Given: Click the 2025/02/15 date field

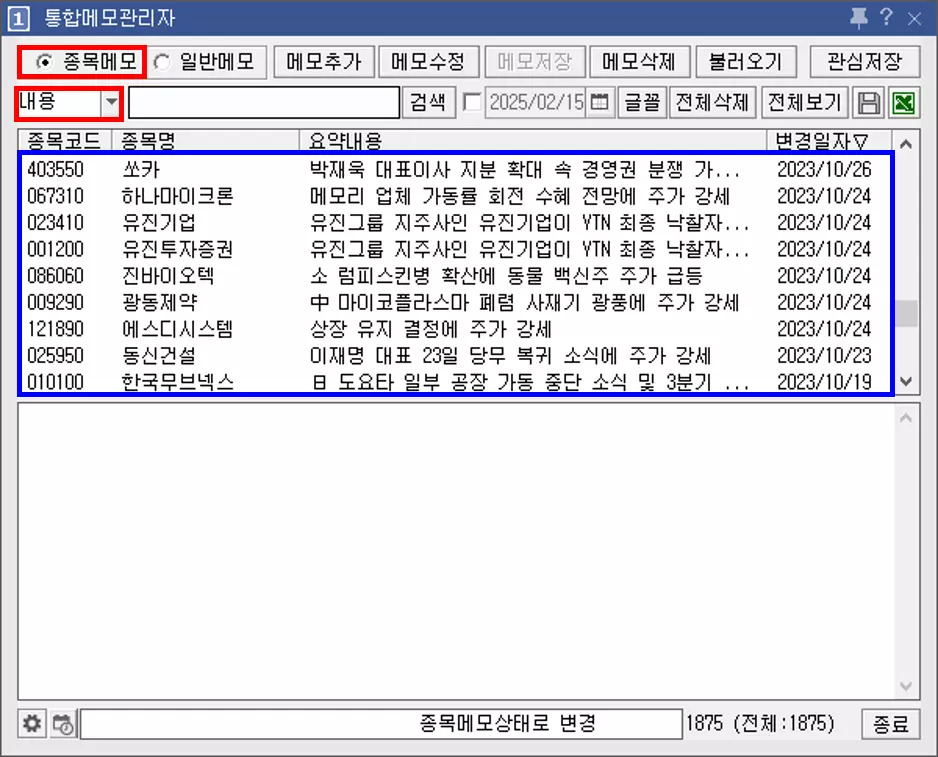Looking at the screenshot, I should pyautogui.click(x=537, y=102).
